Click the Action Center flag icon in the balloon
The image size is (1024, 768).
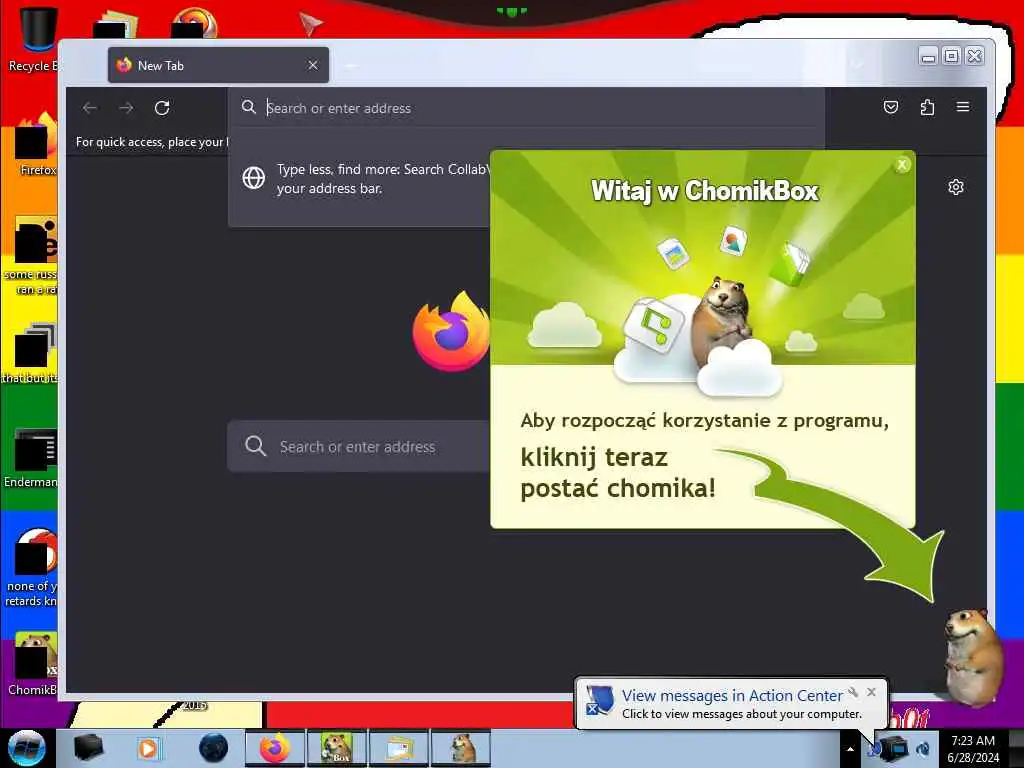599,700
